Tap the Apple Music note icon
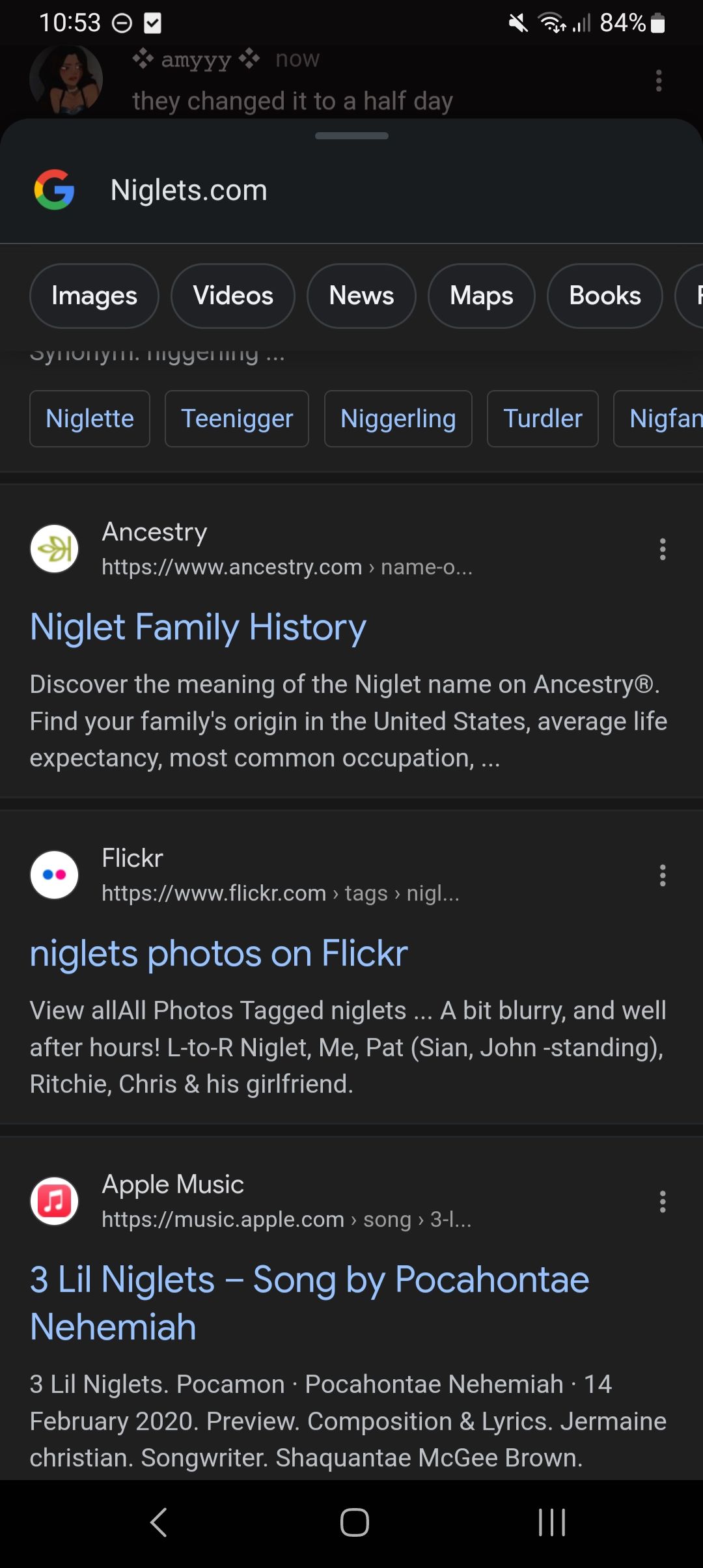Viewport: 703px width, 1568px height. 55,1201
